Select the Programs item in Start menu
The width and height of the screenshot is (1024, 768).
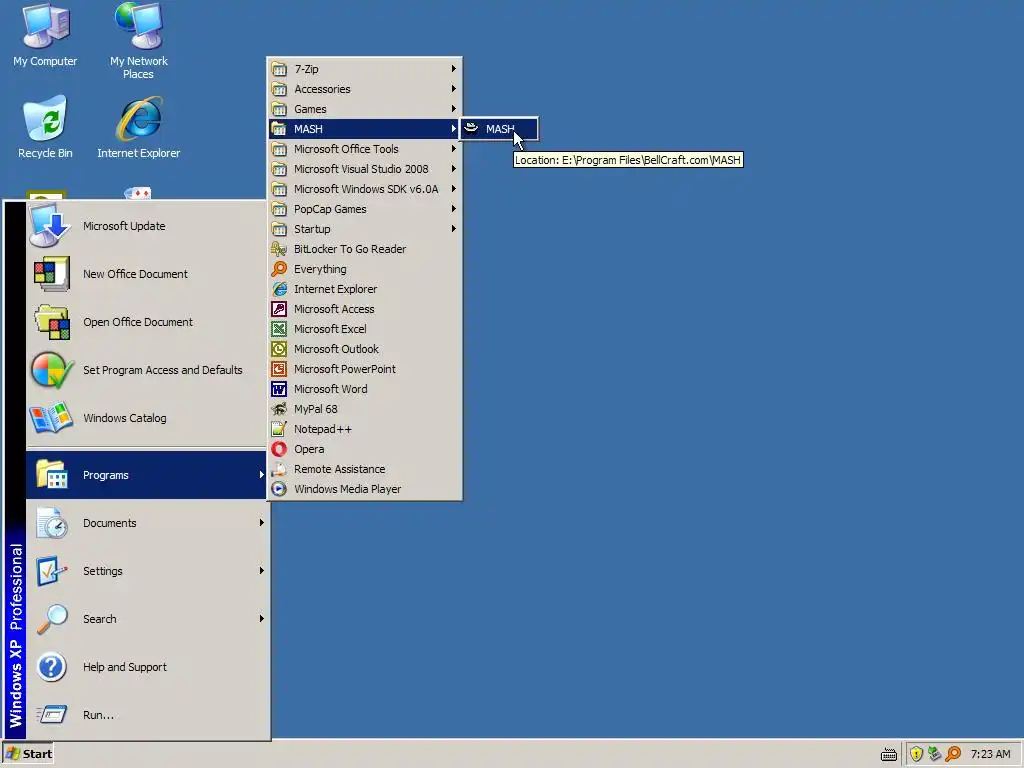pyautogui.click(x=146, y=475)
